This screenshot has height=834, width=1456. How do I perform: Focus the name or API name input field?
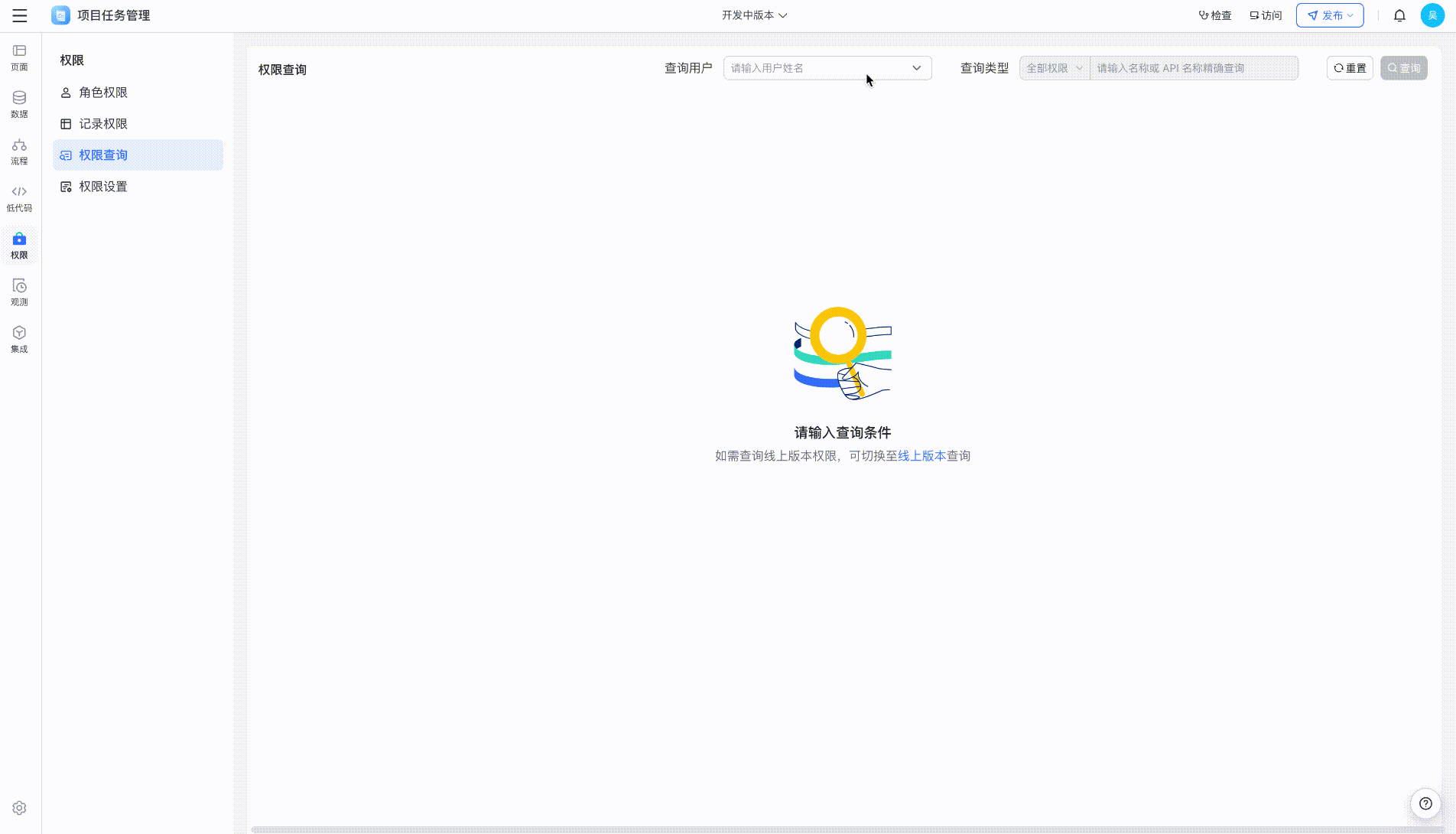click(1194, 68)
